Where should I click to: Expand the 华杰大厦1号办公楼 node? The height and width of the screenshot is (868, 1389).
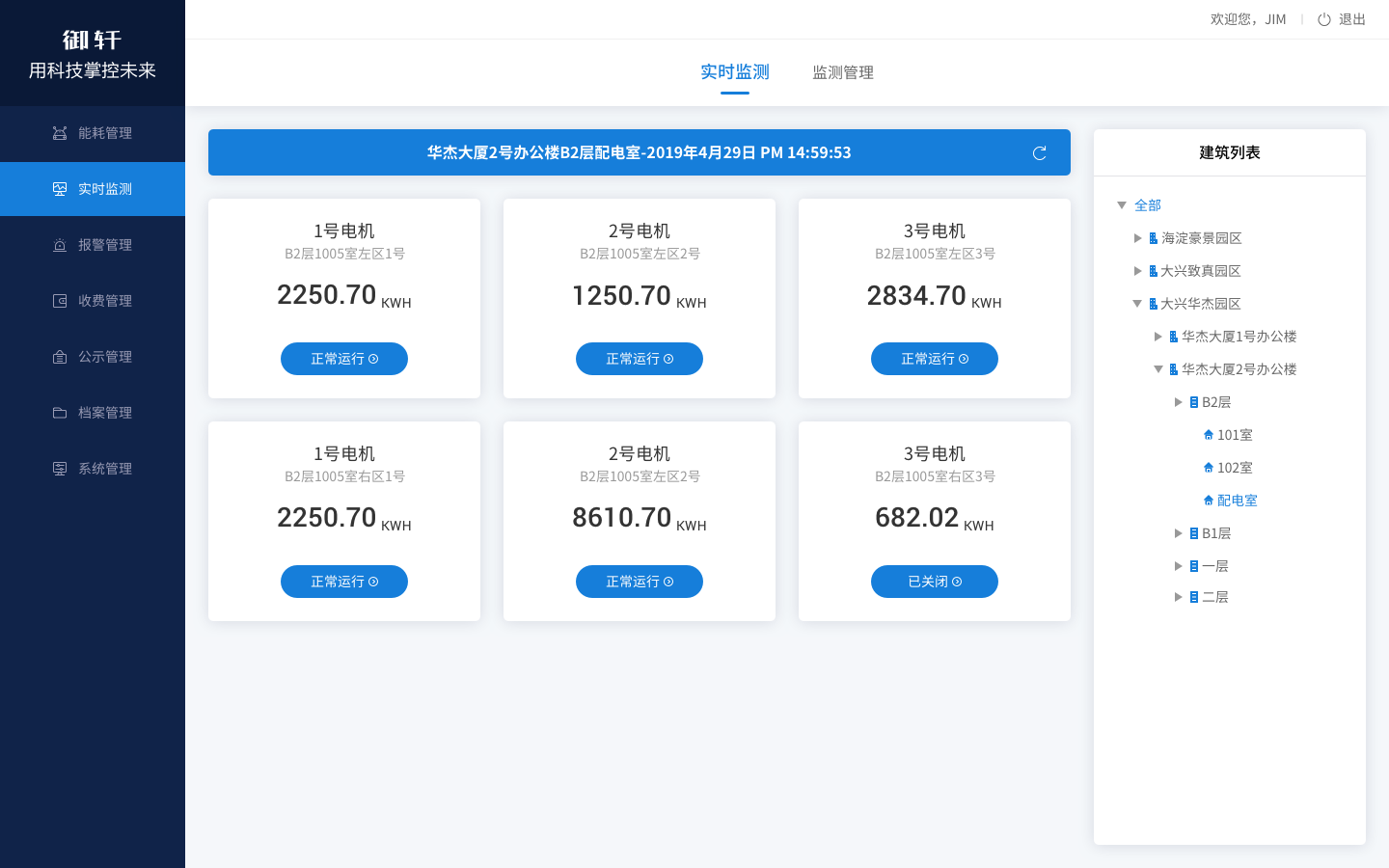pyautogui.click(x=1158, y=337)
